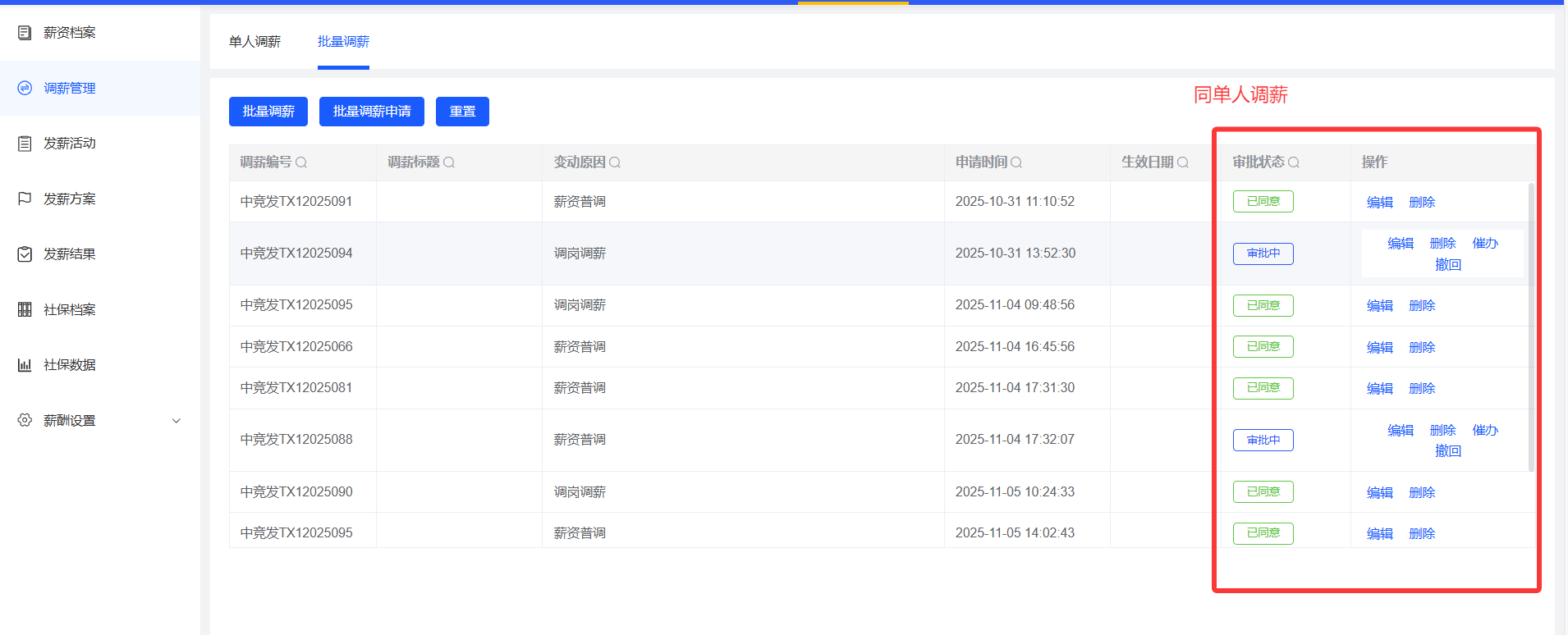
Task: Click 调岗调薪 reason in row 中竞发TX12025090
Action: (x=580, y=492)
